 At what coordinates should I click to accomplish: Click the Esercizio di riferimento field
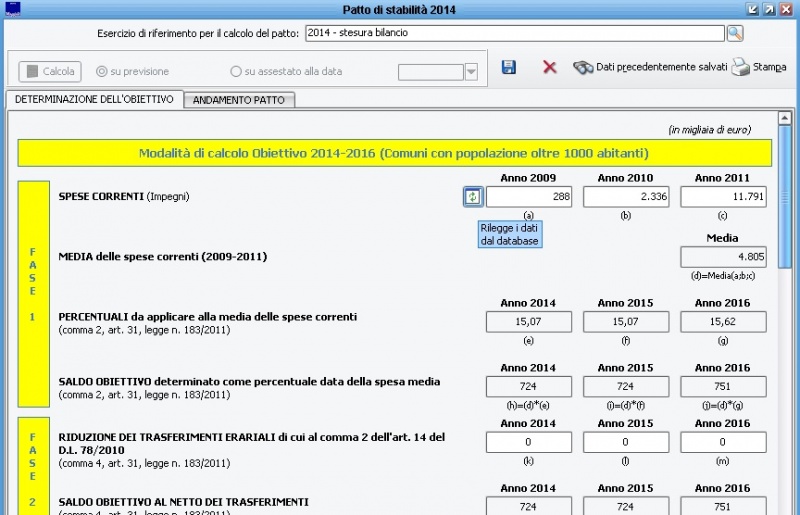[514, 33]
